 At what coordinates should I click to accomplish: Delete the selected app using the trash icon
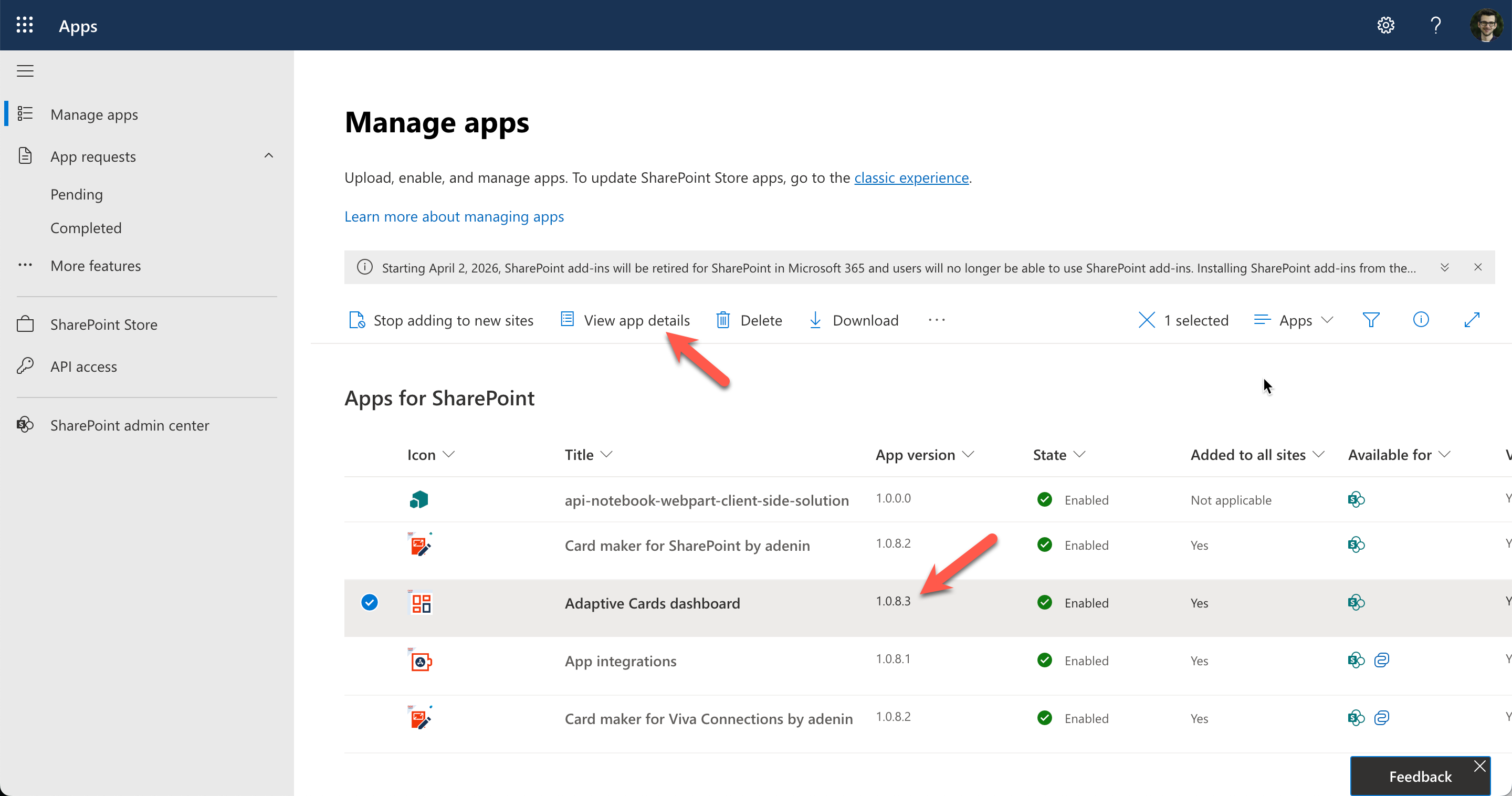tap(724, 320)
